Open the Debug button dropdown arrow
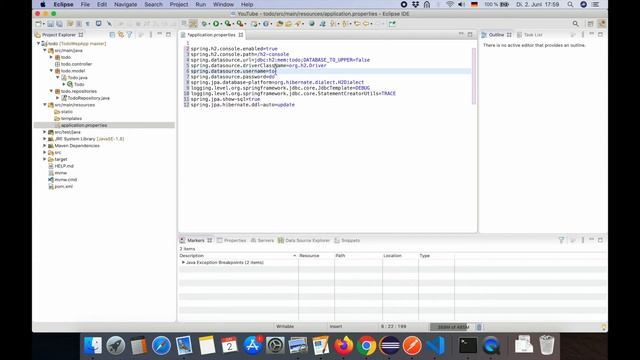Viewport: 640px width, 360px height. point(209,24)
